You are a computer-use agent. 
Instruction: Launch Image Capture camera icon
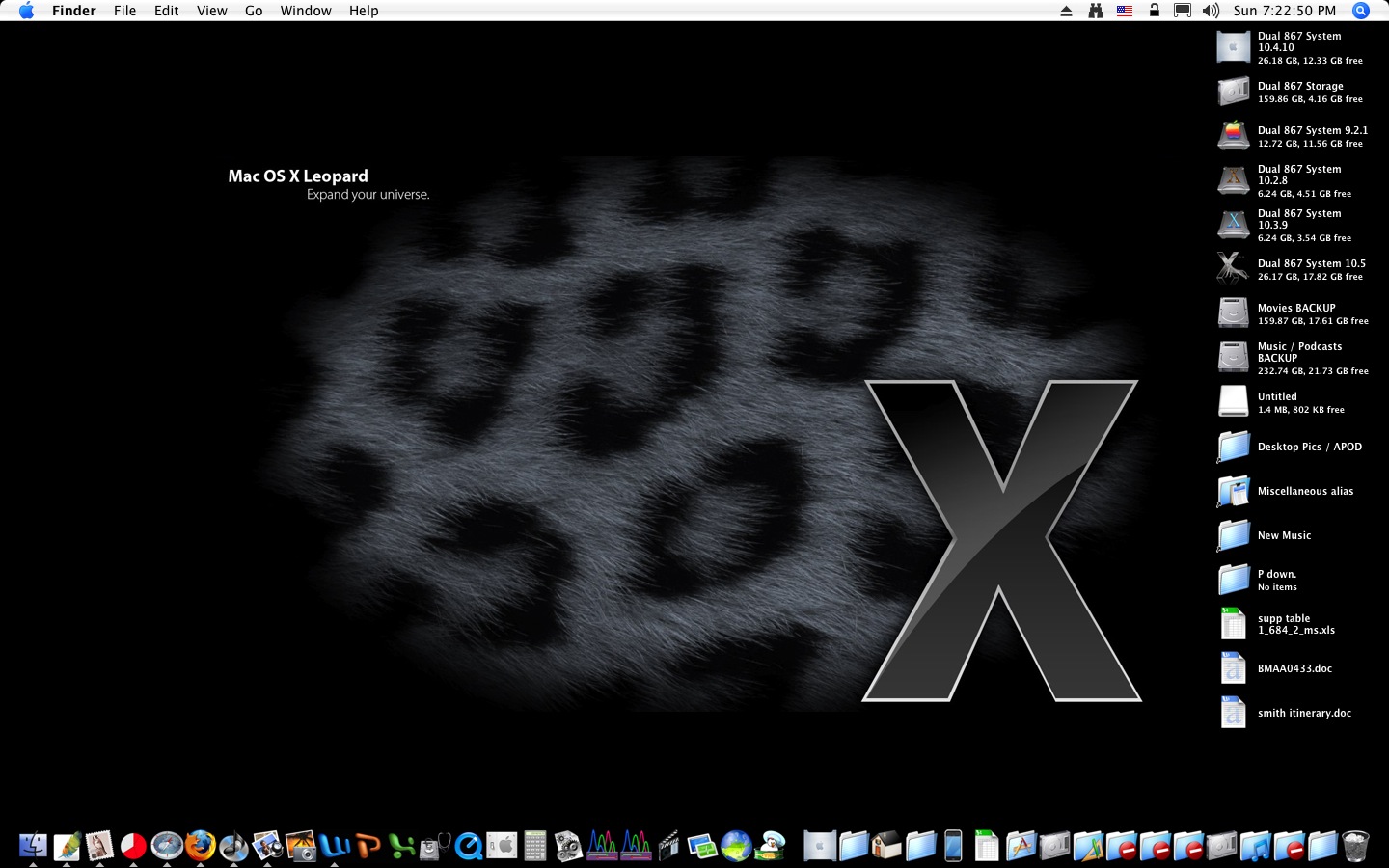click(301, 846)
